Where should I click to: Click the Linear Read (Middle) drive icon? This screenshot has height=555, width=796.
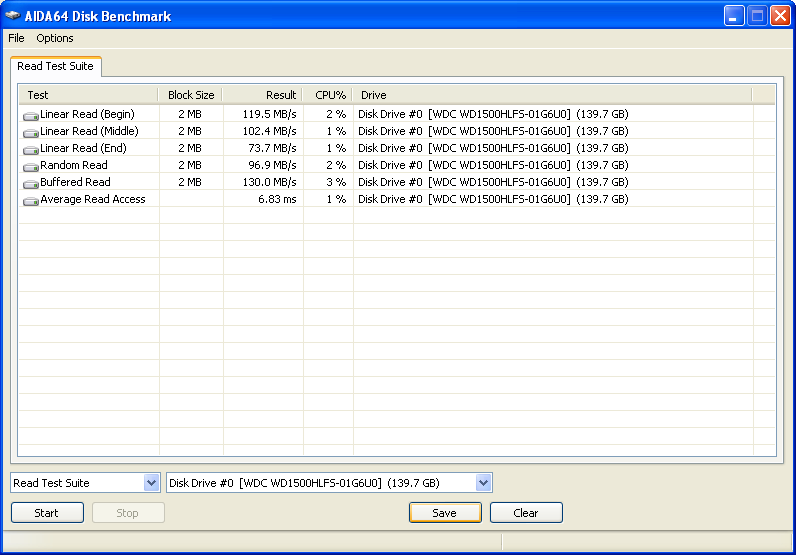[30, 133]
